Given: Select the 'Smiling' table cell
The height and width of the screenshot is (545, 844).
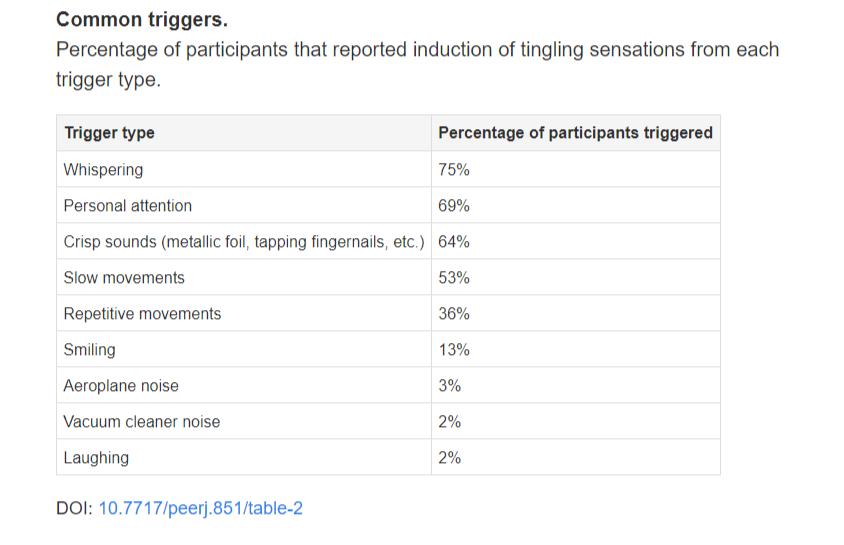Looking at the screenshot, I should (x=89, y=350).
